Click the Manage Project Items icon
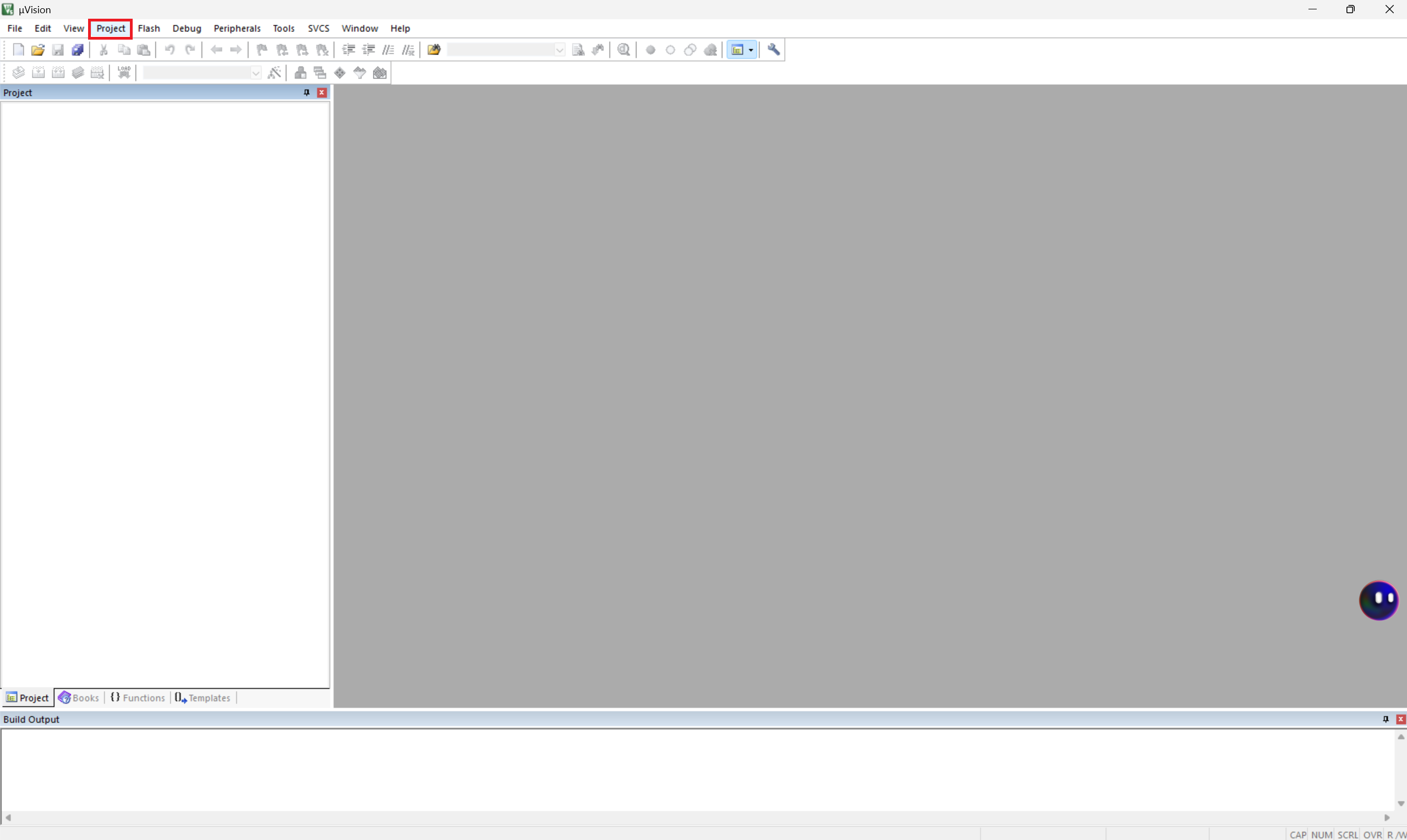The image size is (1407, 840). pos(301,73)
